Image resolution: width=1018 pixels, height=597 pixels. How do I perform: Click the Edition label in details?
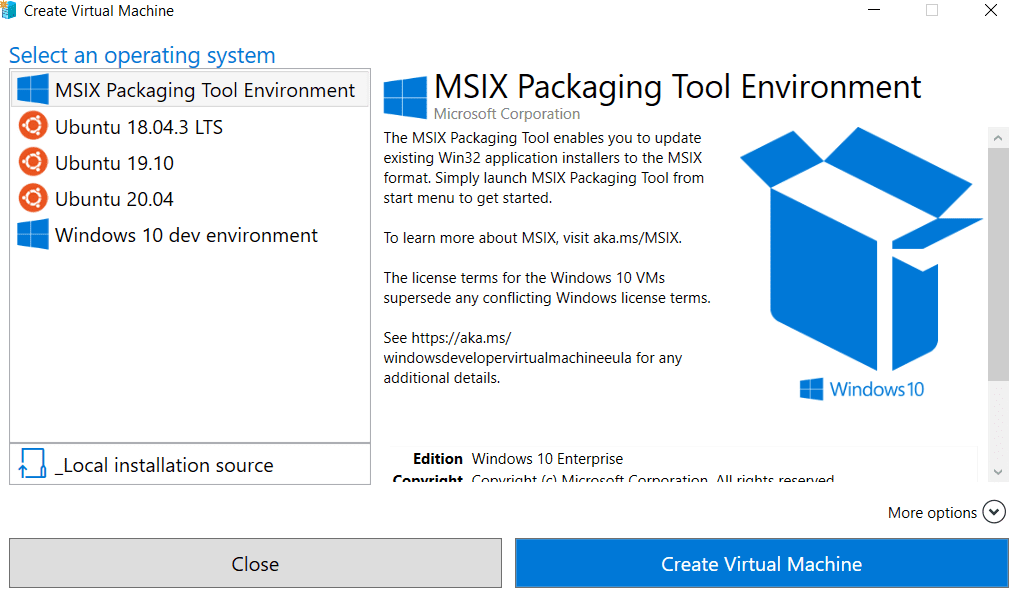pyautogui.click(x=438, y=459)
